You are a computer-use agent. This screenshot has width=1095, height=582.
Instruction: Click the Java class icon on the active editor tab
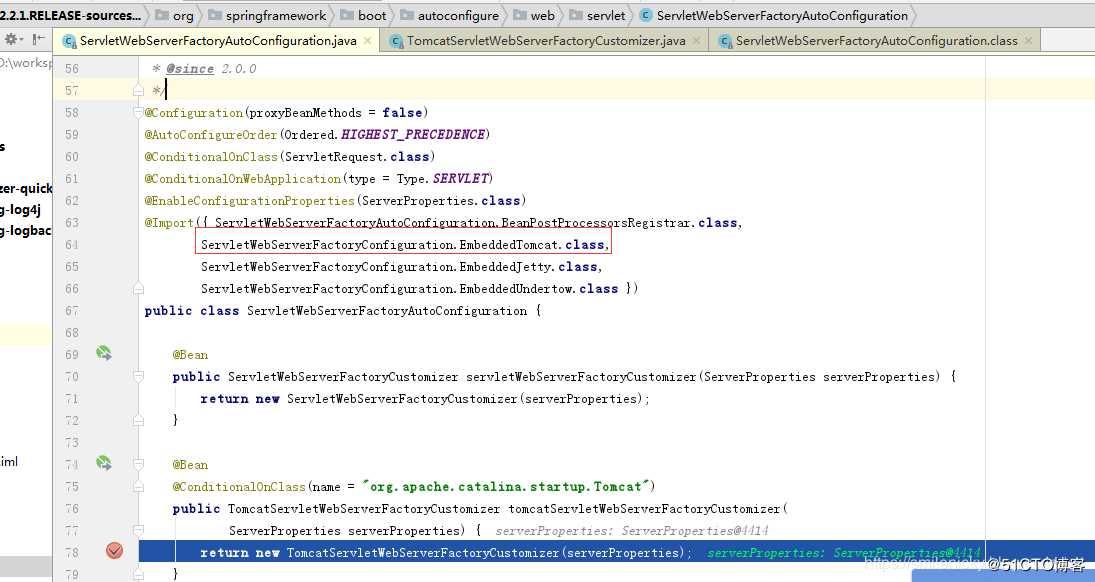click(x=68, y=42)
